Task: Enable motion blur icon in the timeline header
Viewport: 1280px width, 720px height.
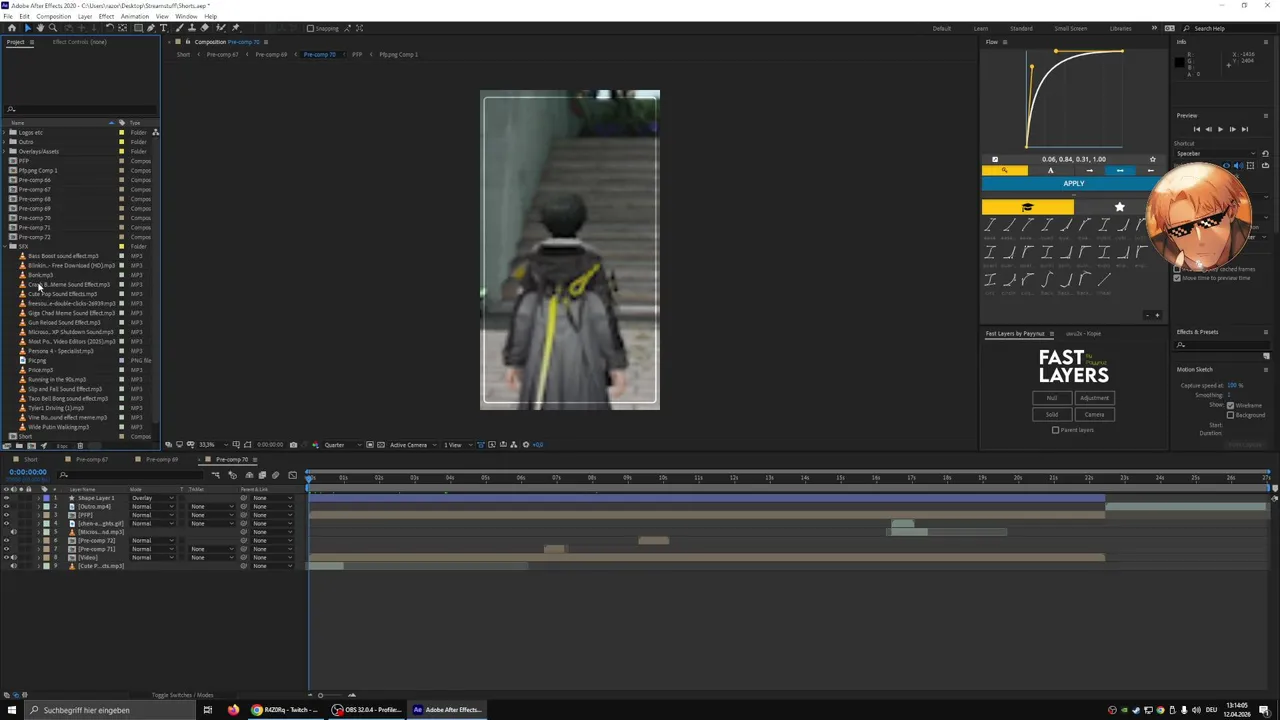Action: click(275, 475)
